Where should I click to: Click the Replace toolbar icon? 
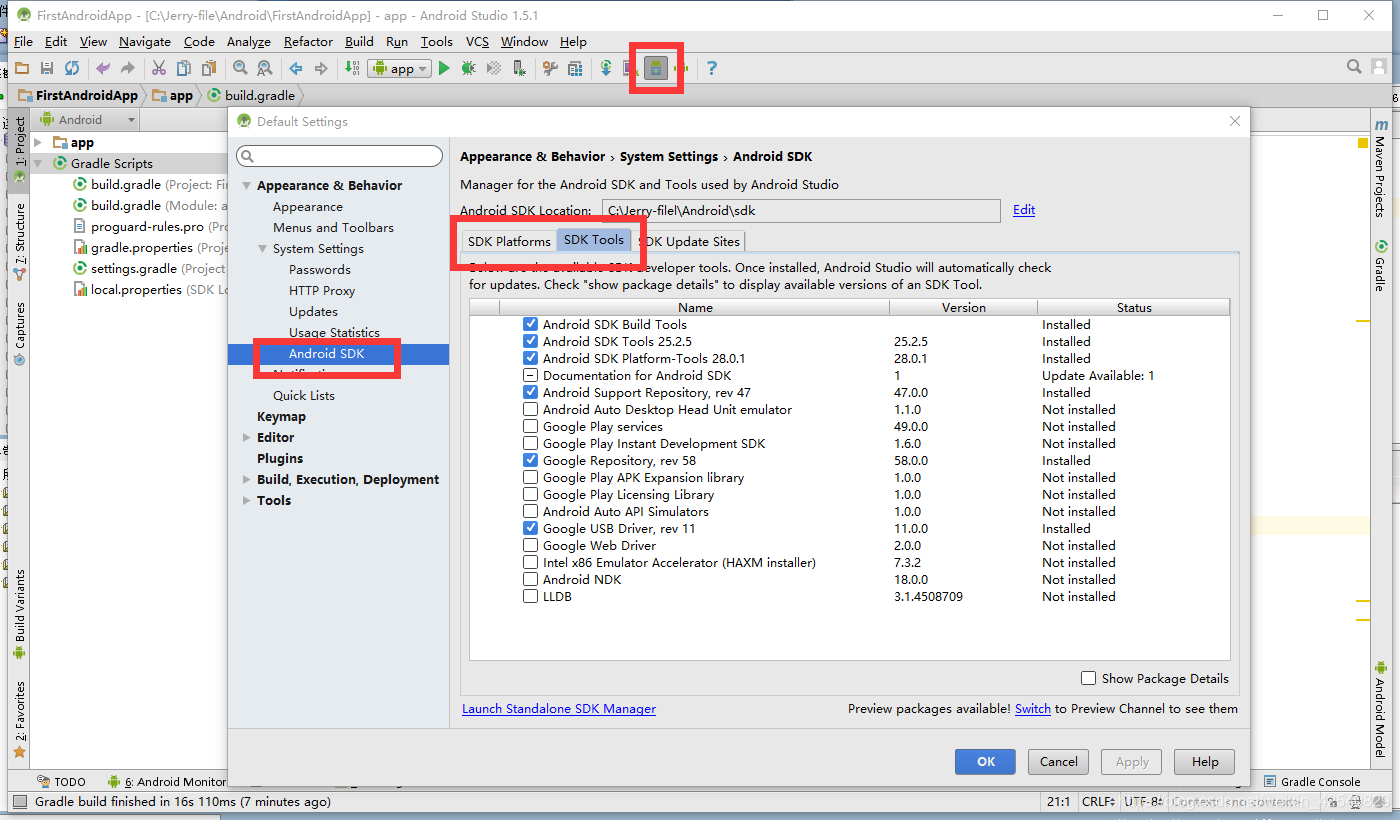click(x=265, y=68)
